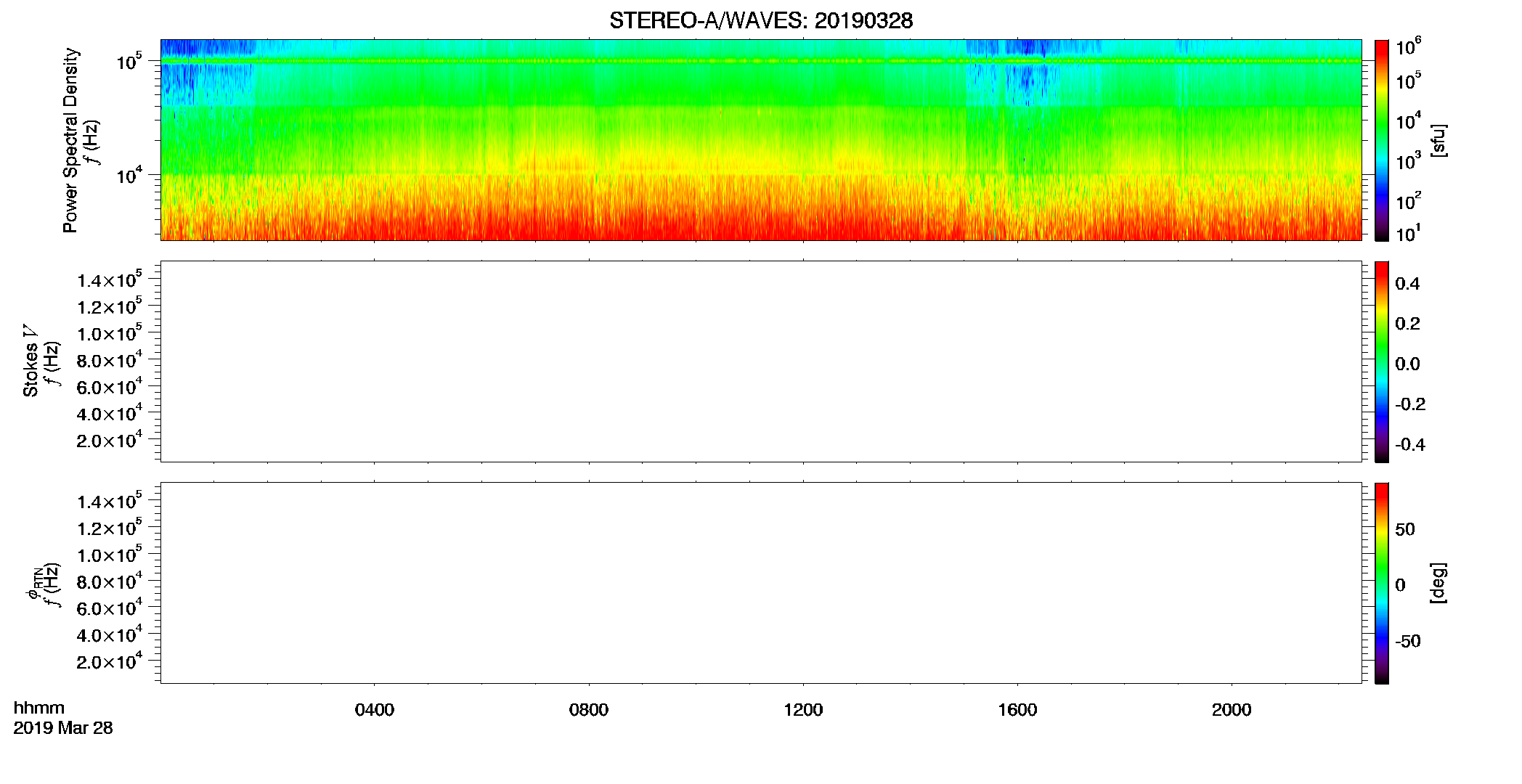Click the Stokes V axis label
Image resolution: width=1522 pixels, height=784 pixels.
pos(30,361)
